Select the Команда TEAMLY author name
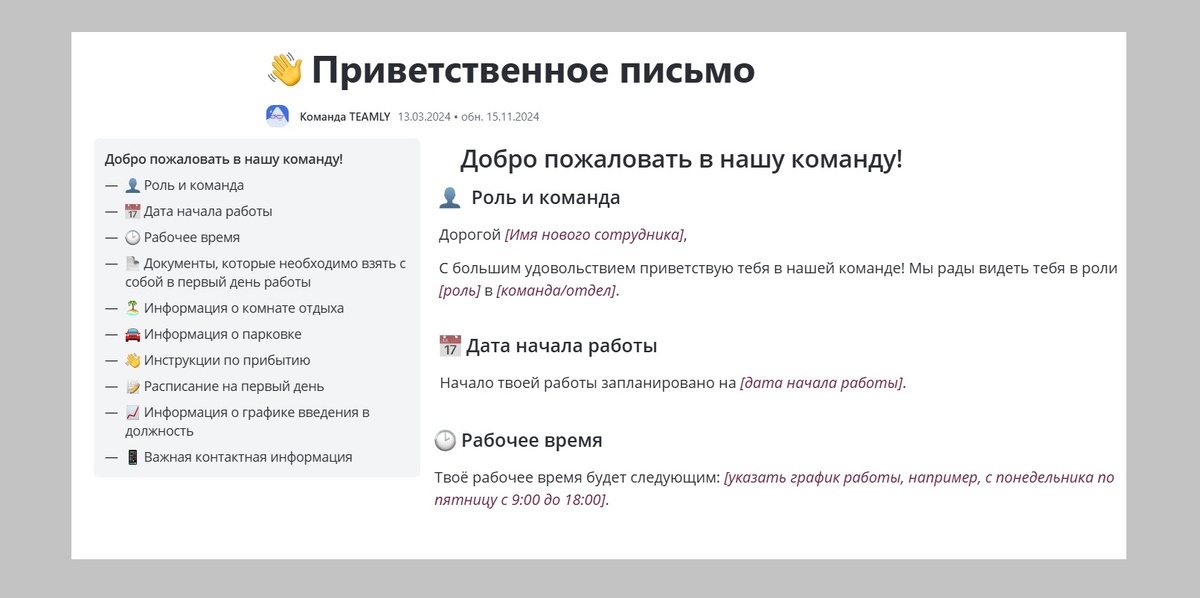Viewport: 1200px width, 598px height. pyautogui.click(x=344, y=116)
